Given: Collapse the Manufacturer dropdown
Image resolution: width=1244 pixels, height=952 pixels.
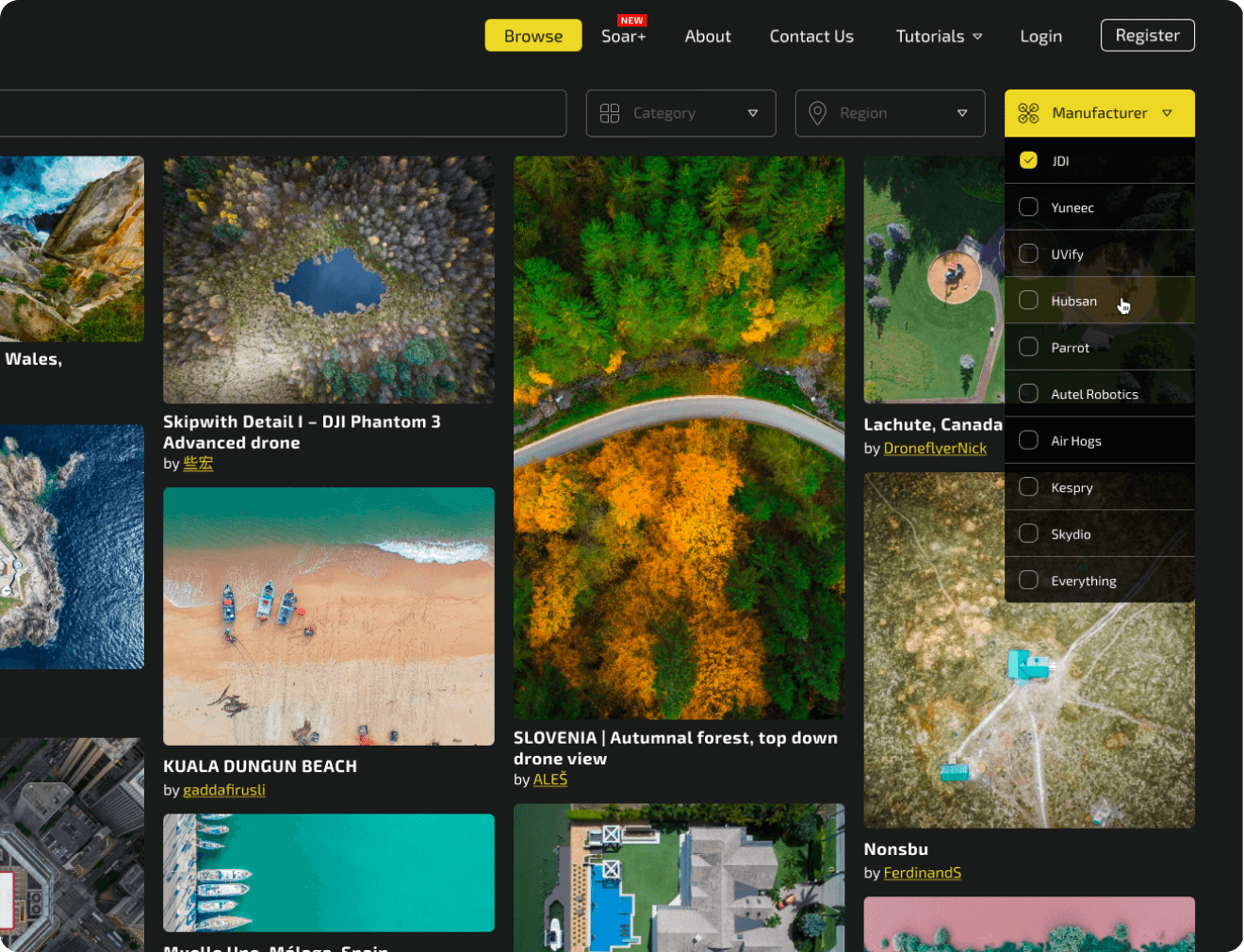Looking at the screenshot, I should point(1099,113).
